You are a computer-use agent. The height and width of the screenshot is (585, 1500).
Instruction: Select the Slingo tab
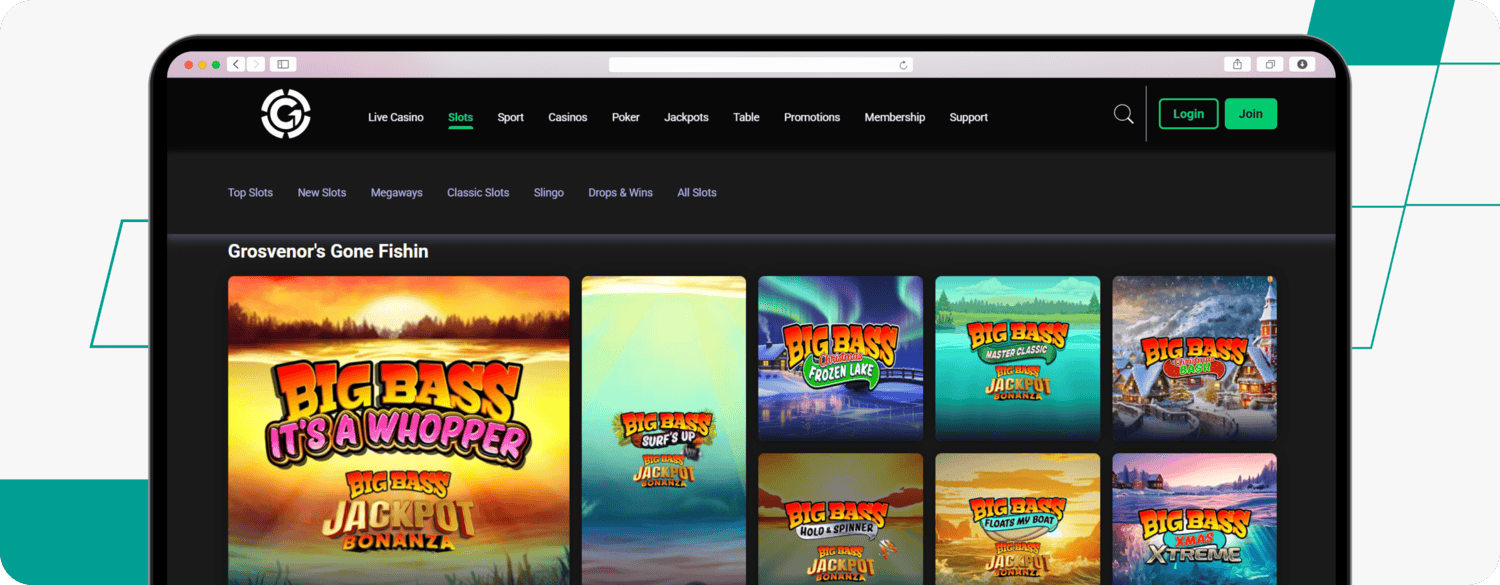pos(549,192)
